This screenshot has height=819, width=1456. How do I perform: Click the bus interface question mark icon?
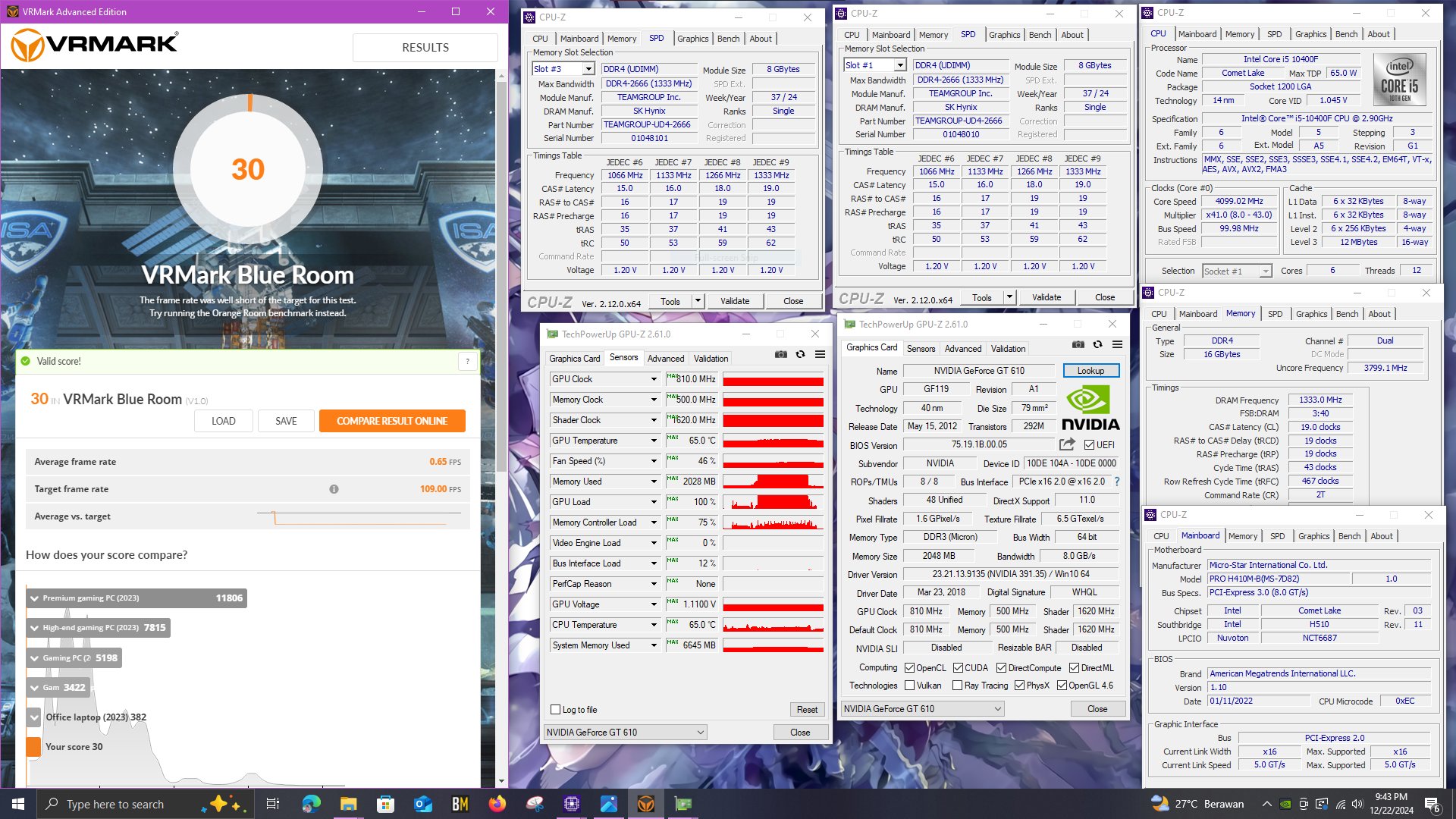[1116, 482]
